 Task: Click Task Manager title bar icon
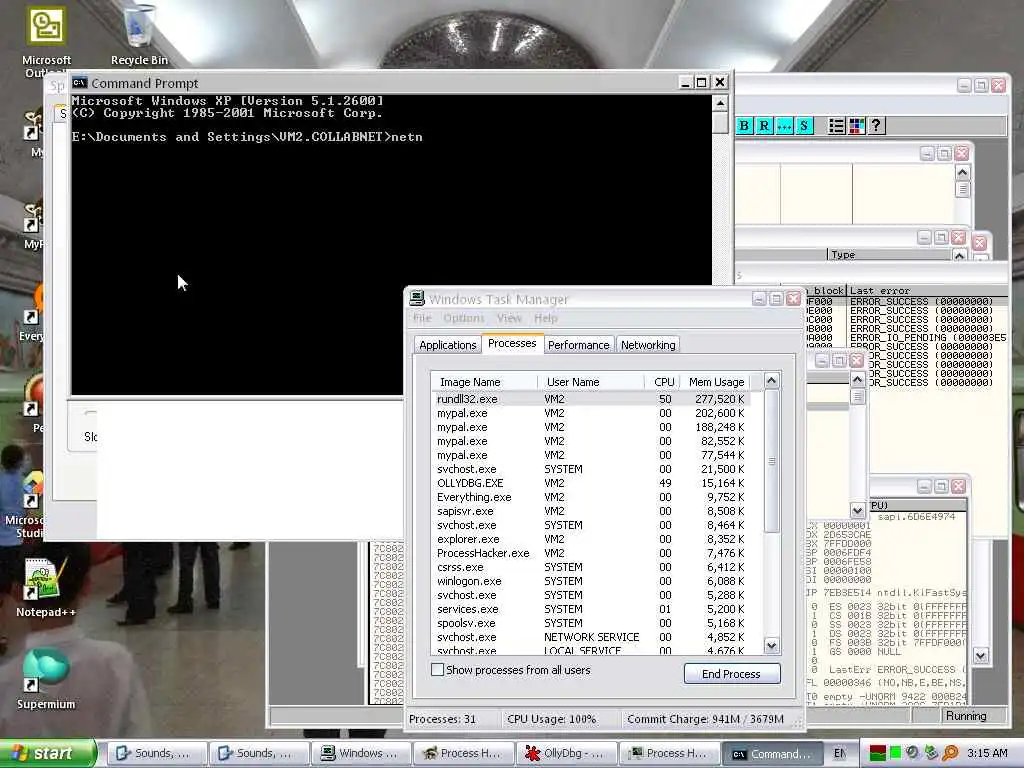[417, 298]
